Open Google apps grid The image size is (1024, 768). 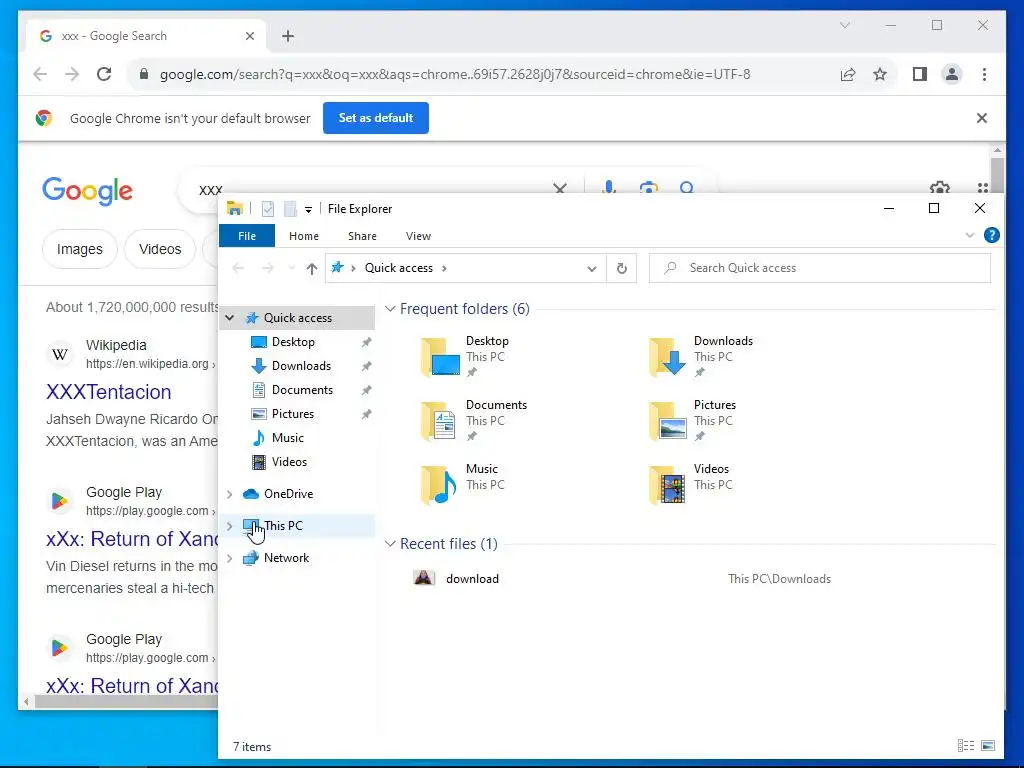[983, 188]
